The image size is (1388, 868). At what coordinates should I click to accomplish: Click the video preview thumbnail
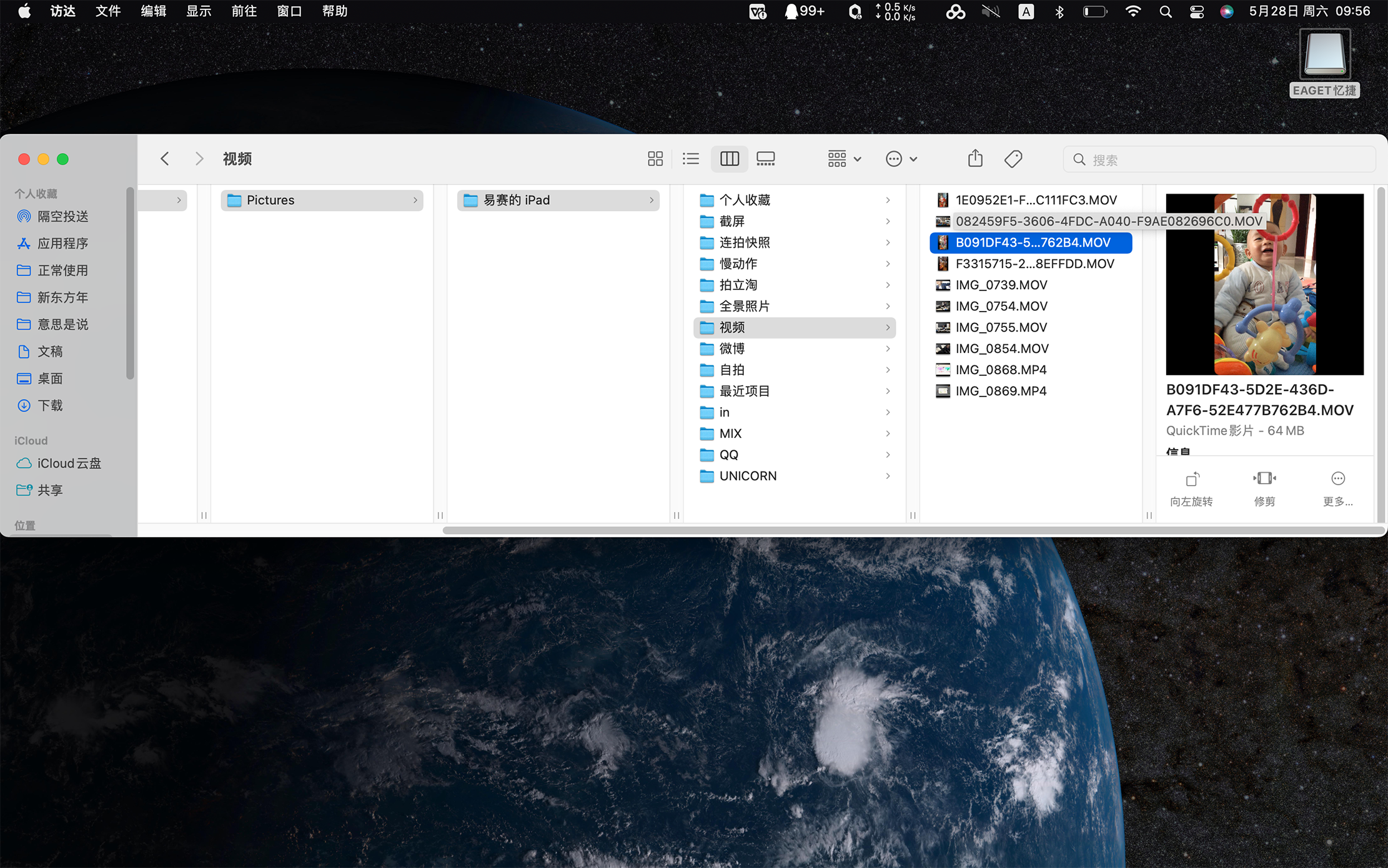(1264, 284)
